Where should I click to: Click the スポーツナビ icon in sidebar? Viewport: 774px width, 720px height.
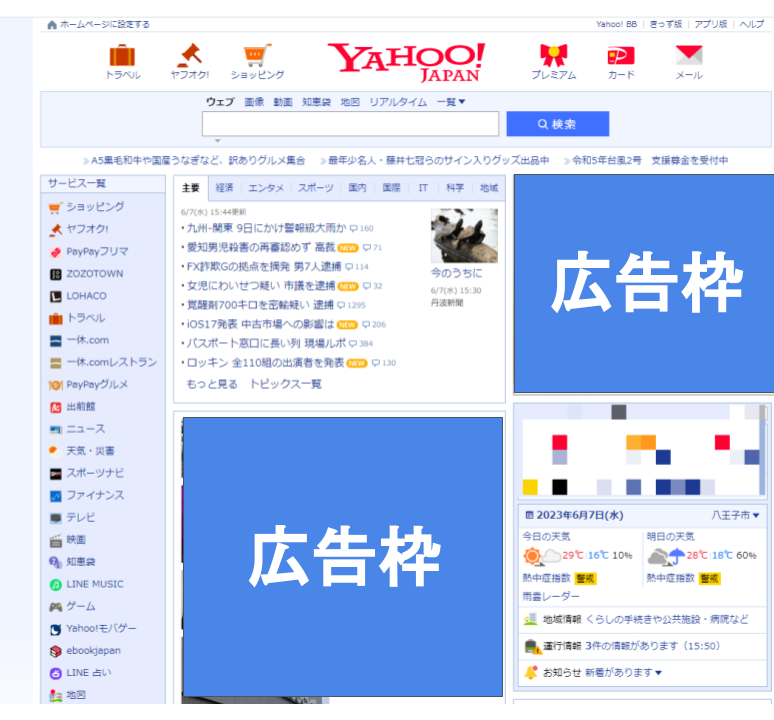coord(56,474)
